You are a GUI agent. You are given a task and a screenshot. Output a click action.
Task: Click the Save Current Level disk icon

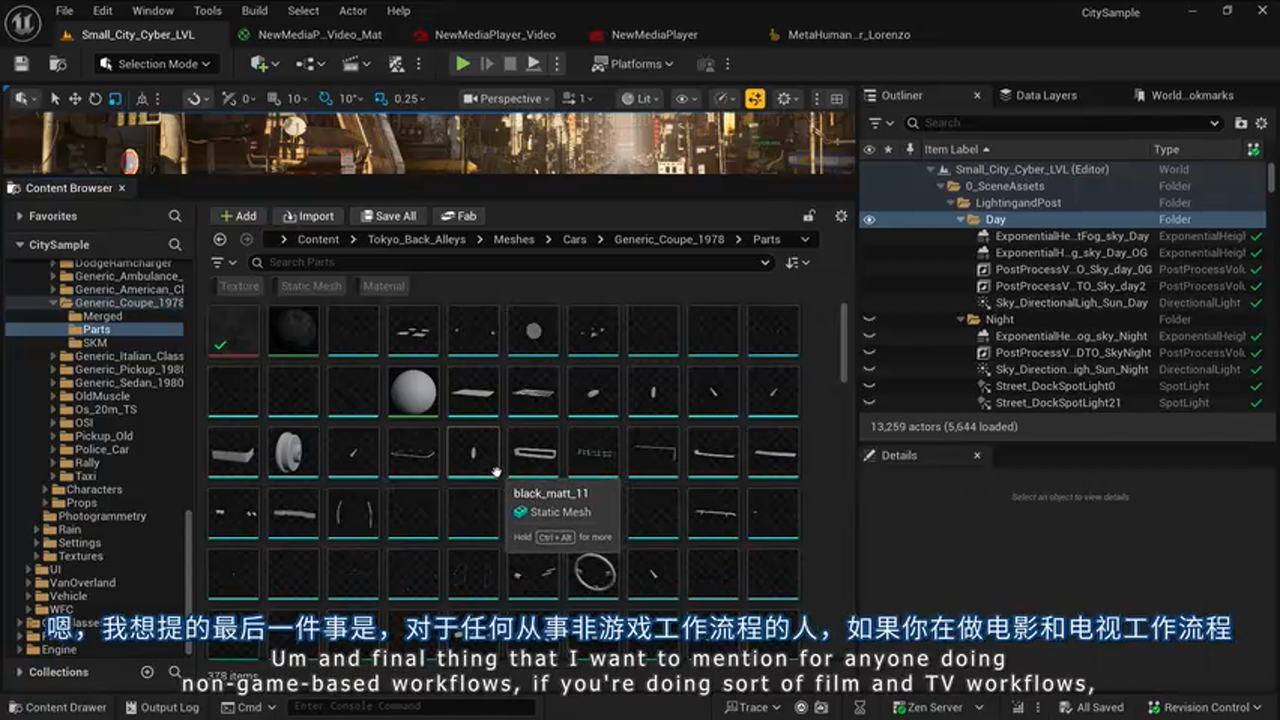pos(20,62)
